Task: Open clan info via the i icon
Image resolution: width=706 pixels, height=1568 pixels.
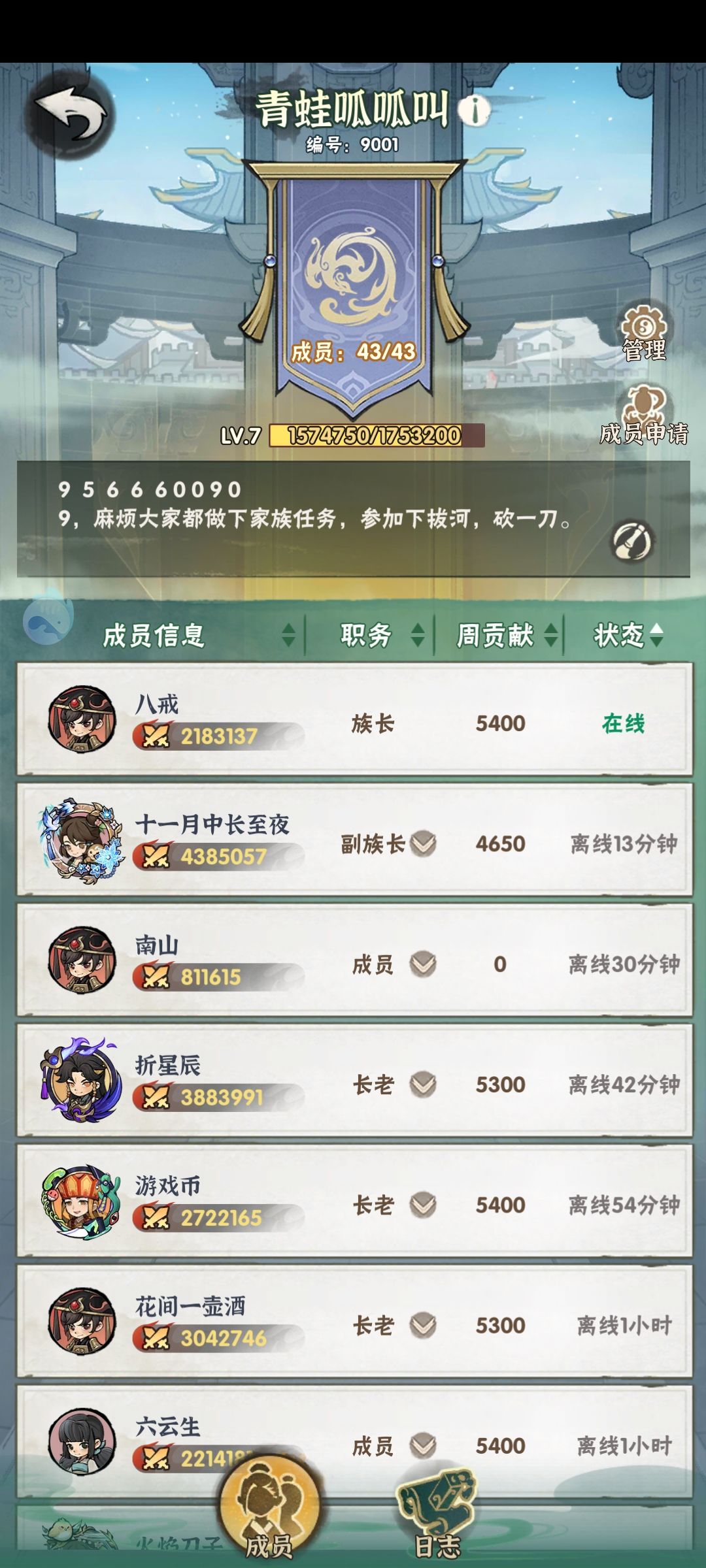Action: [474, 110]
